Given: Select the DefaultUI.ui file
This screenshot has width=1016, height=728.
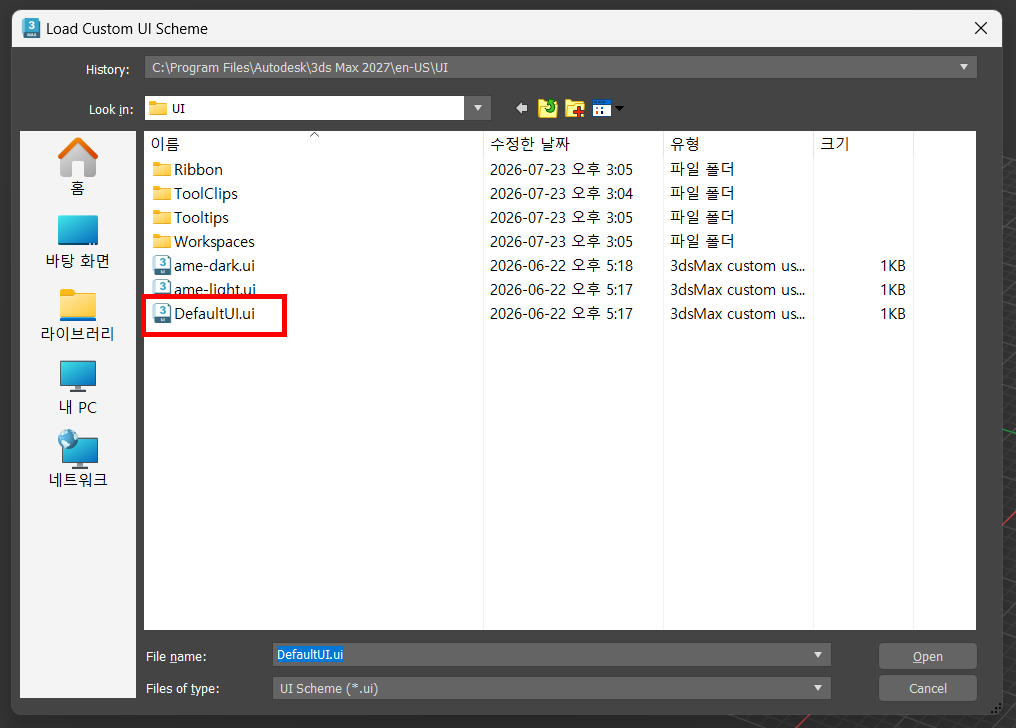Looking at the screenshot, I should [203, 313].
